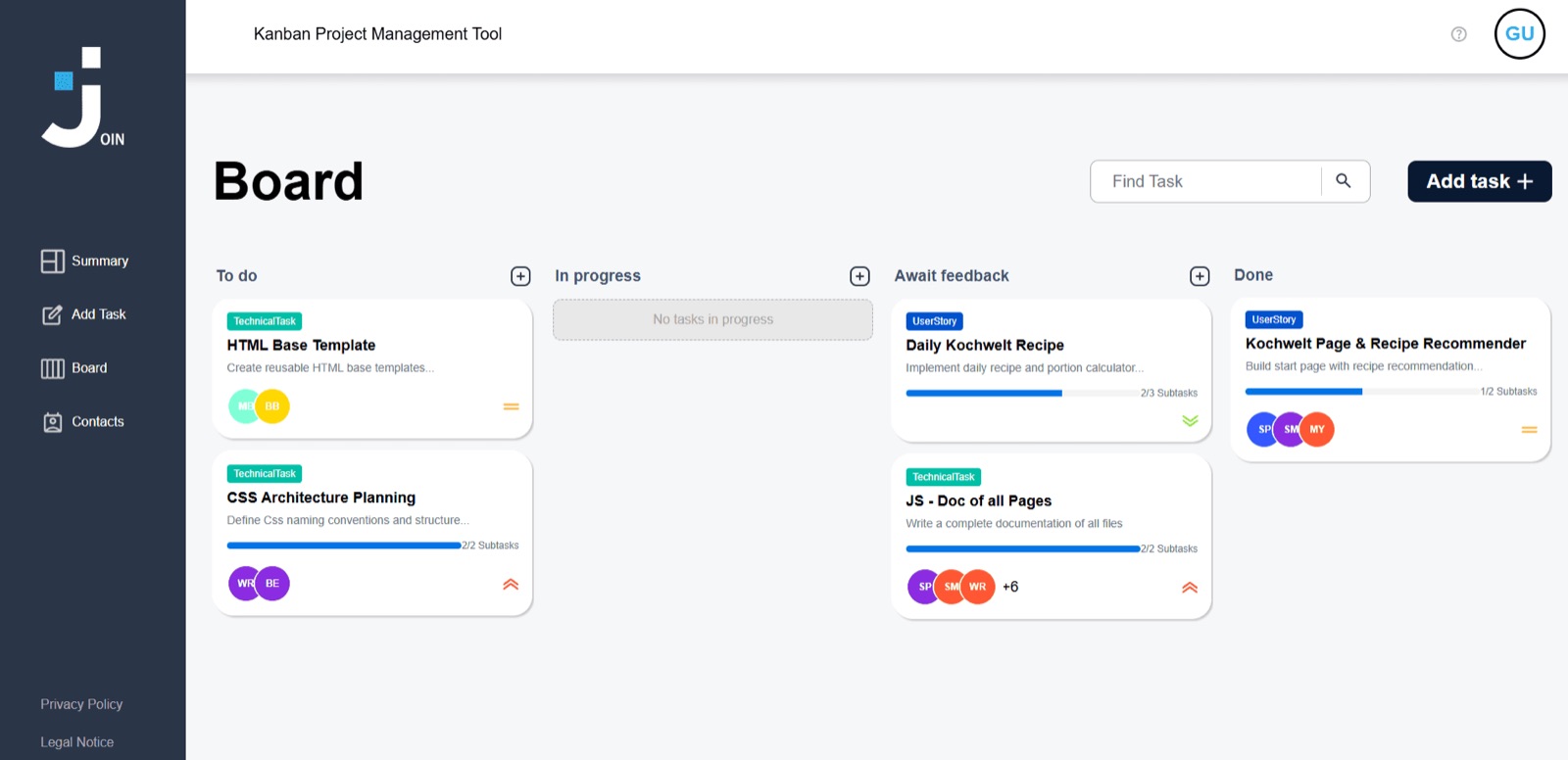Image resolution: width=1568 pixels, height=760 pixels.
Task: Add a task to the In progress column
Action: coord(859,276)
